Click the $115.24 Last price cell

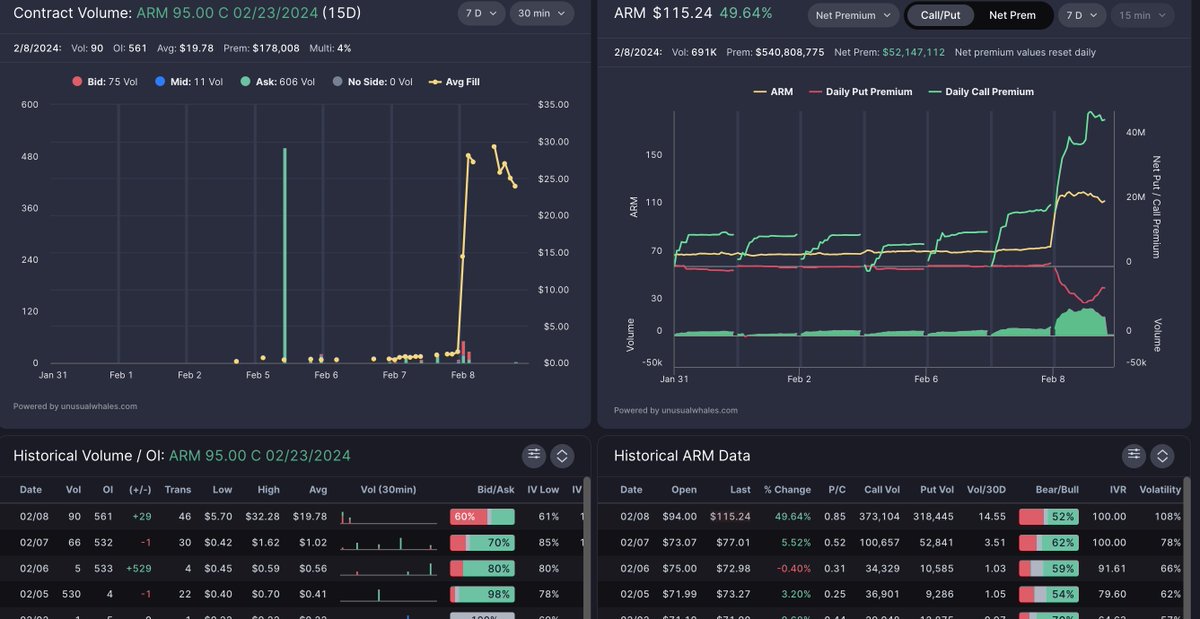731,516
